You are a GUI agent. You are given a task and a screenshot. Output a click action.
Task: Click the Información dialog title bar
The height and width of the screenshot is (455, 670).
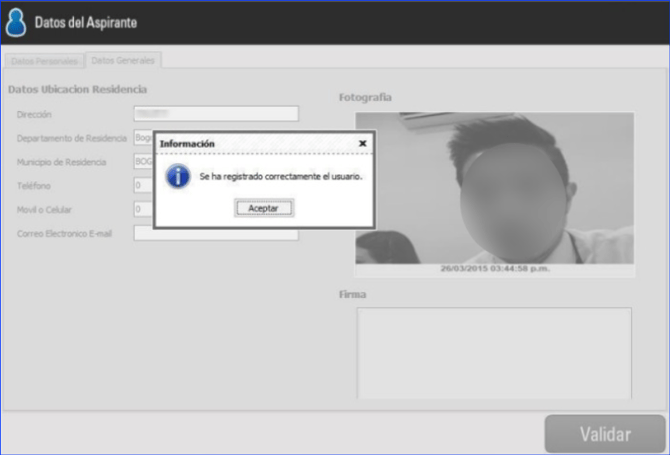[250, 144]
